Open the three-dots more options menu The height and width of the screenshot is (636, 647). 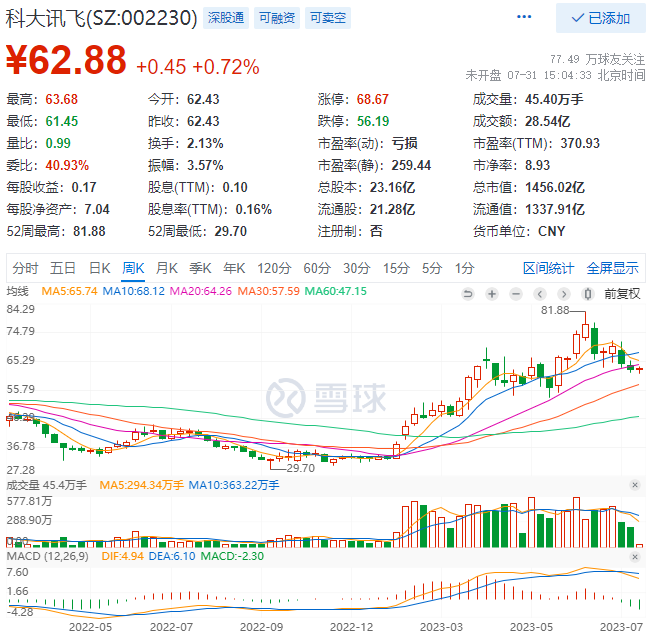pyautogui.click(x=524, y=18)
